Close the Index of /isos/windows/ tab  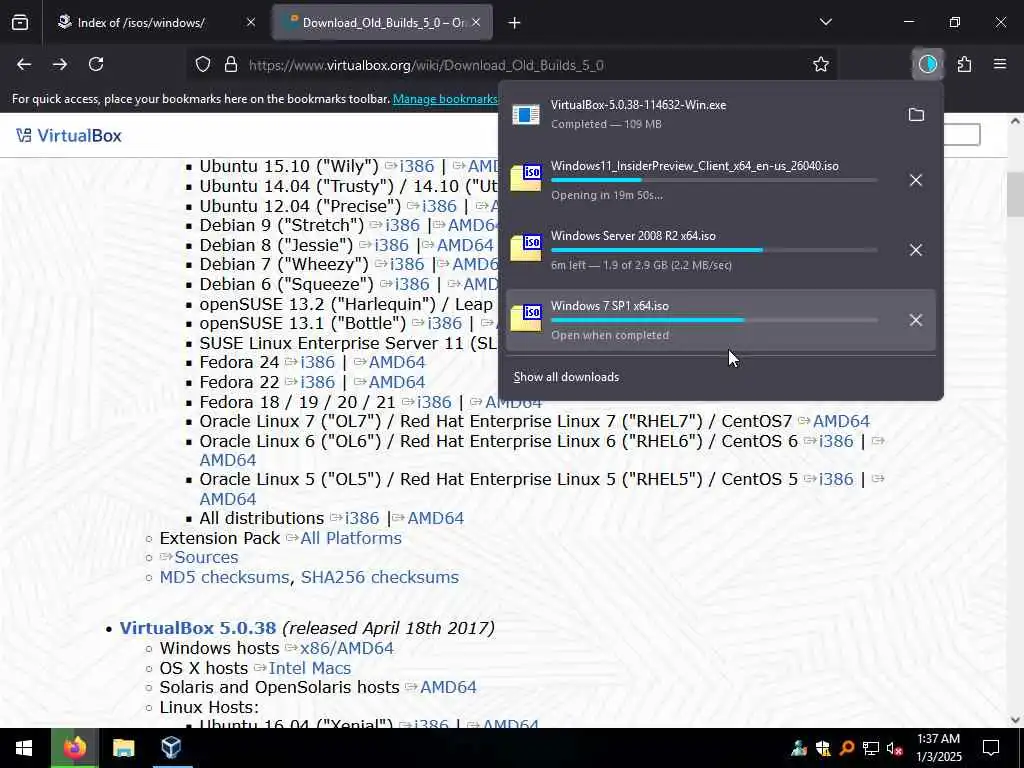pyautogui.click(x=251, y=22)
